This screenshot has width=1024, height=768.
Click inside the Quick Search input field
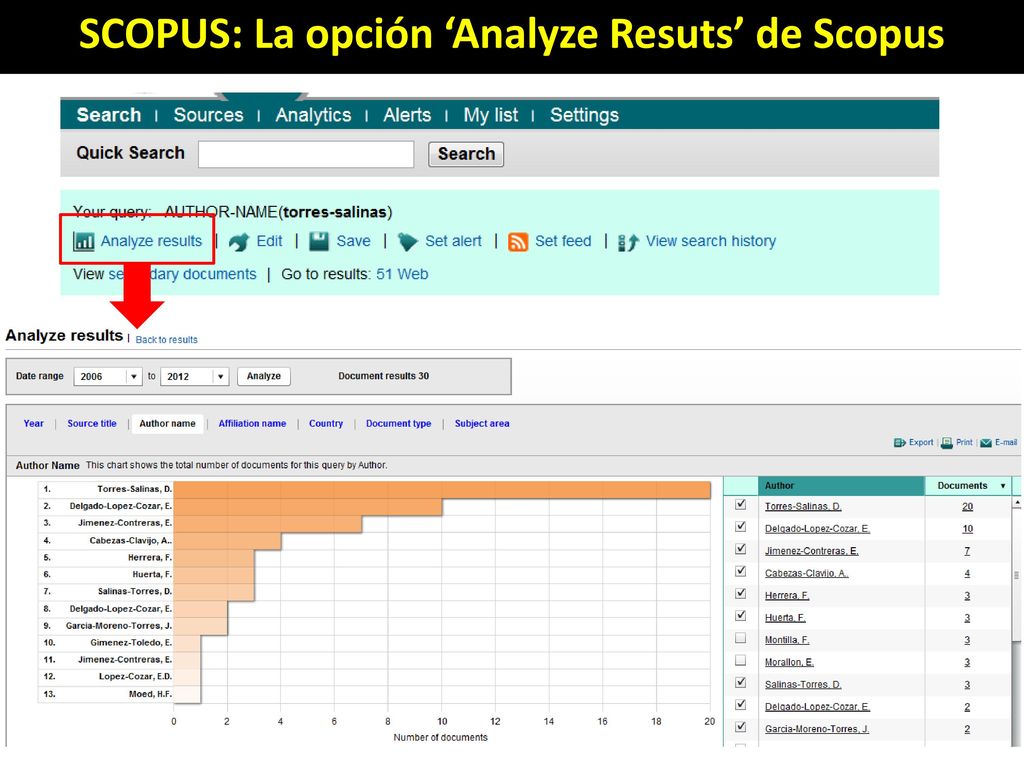[x=306, y=154]
